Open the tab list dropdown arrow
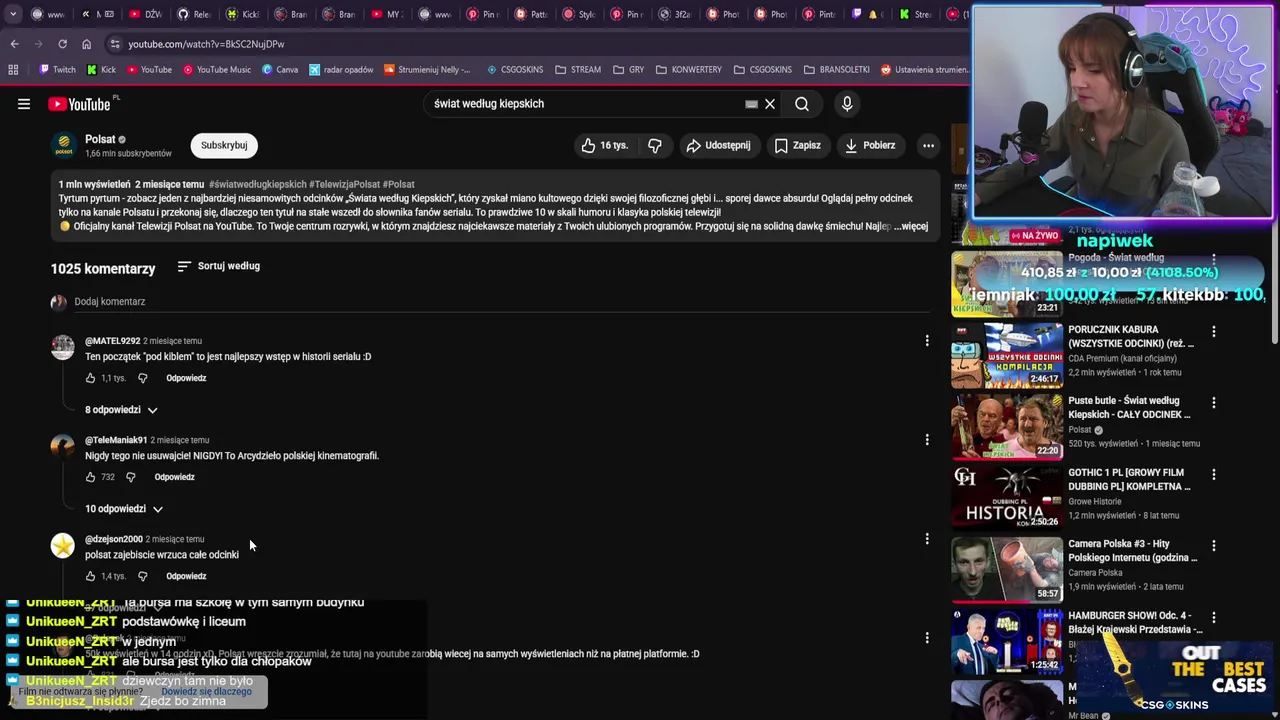Viewport: 1280px width, 720px height. pyautogui.click(x=14, y=14)
